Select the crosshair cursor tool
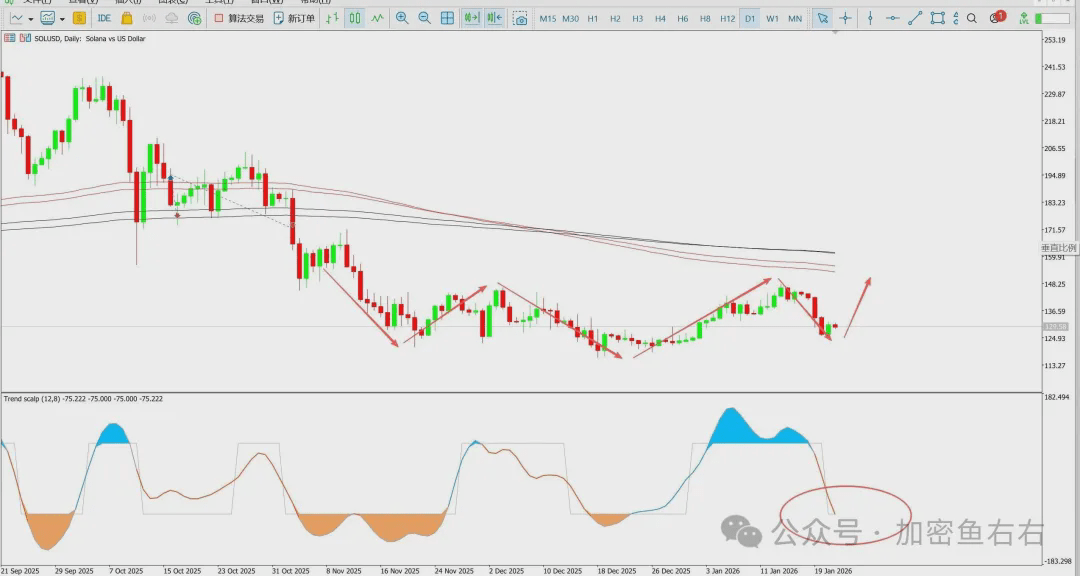This screenshot has width=1080, height=576. point(846,18)
